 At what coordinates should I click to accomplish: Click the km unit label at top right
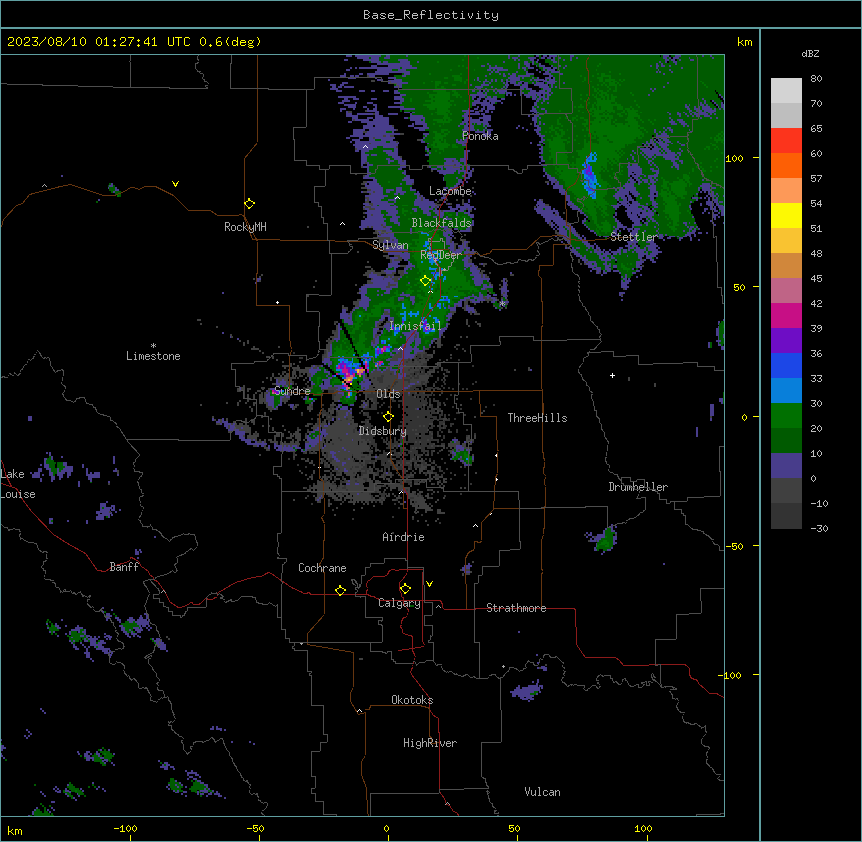[744, 42]
